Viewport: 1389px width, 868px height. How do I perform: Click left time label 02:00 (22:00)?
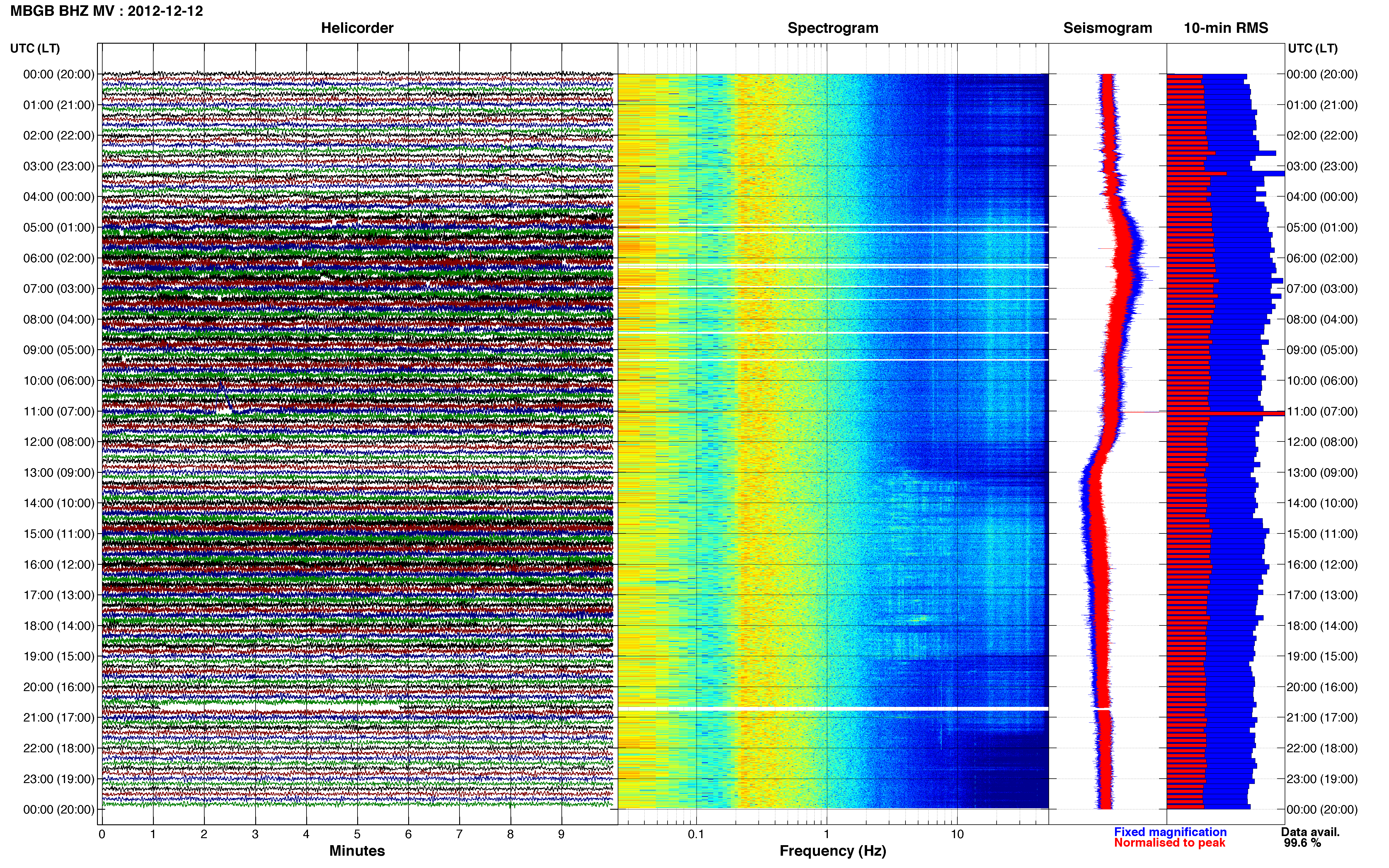click(x=59, y=135)
